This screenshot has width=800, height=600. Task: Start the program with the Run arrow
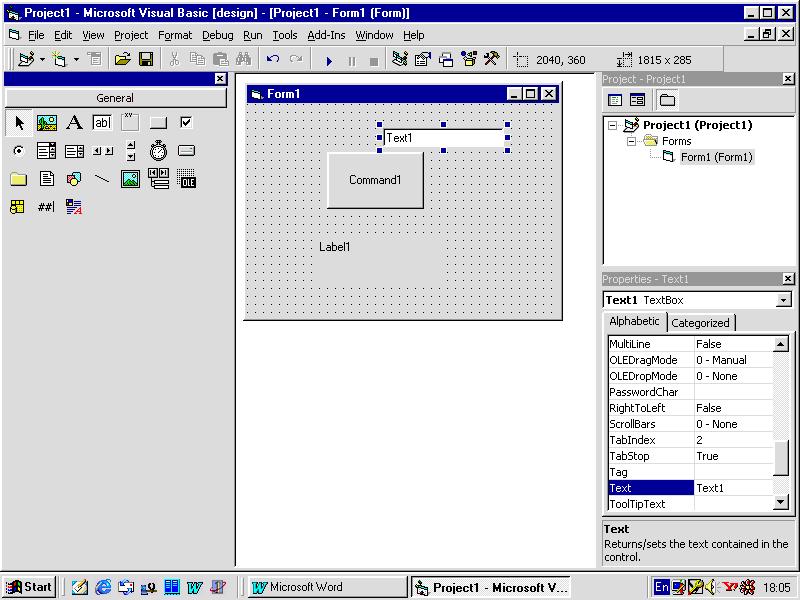click(329, 61)
